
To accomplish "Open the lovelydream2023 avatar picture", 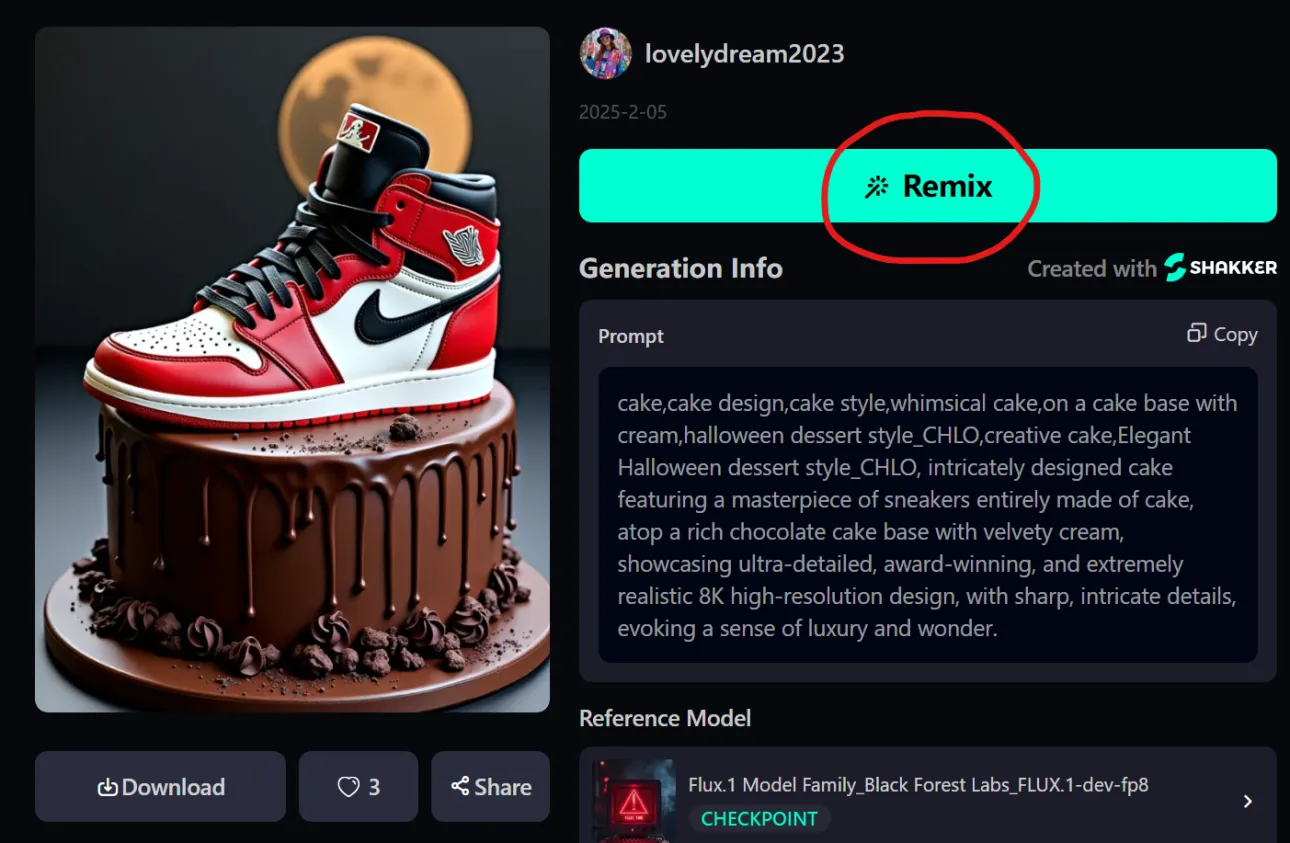I will point(605,53).
